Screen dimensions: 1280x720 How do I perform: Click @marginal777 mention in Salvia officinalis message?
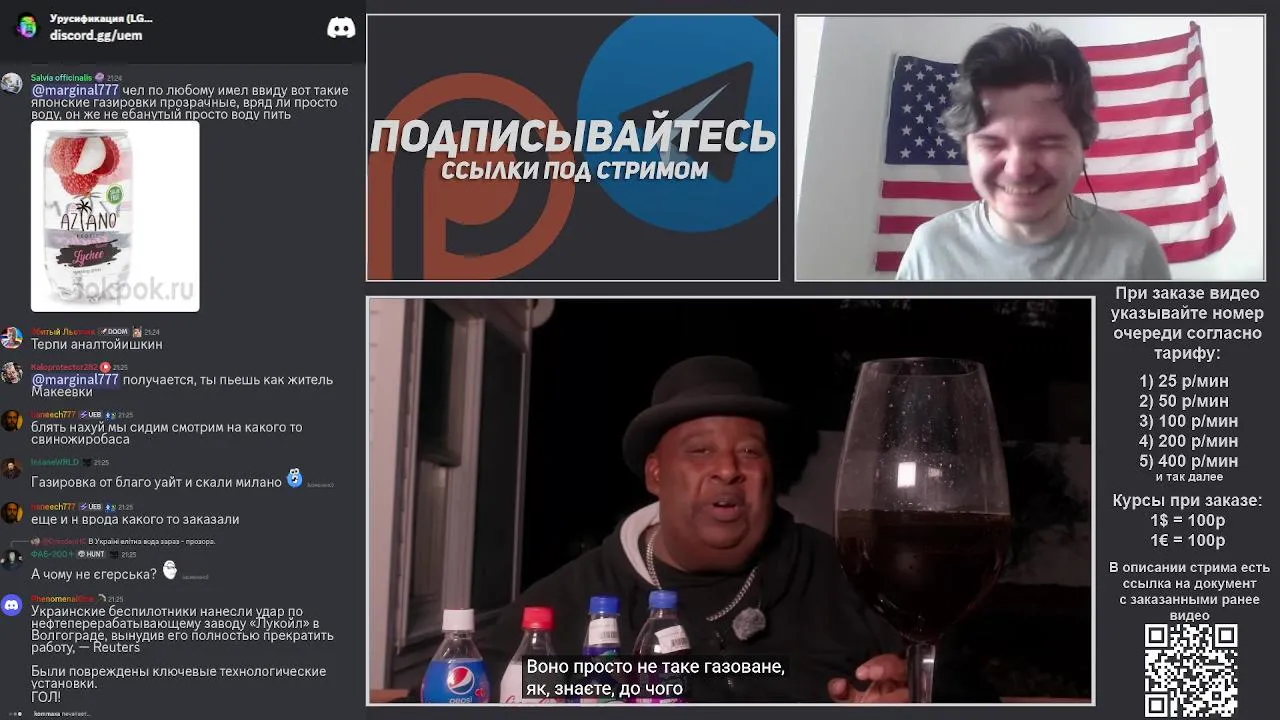(x=75, y=90)
